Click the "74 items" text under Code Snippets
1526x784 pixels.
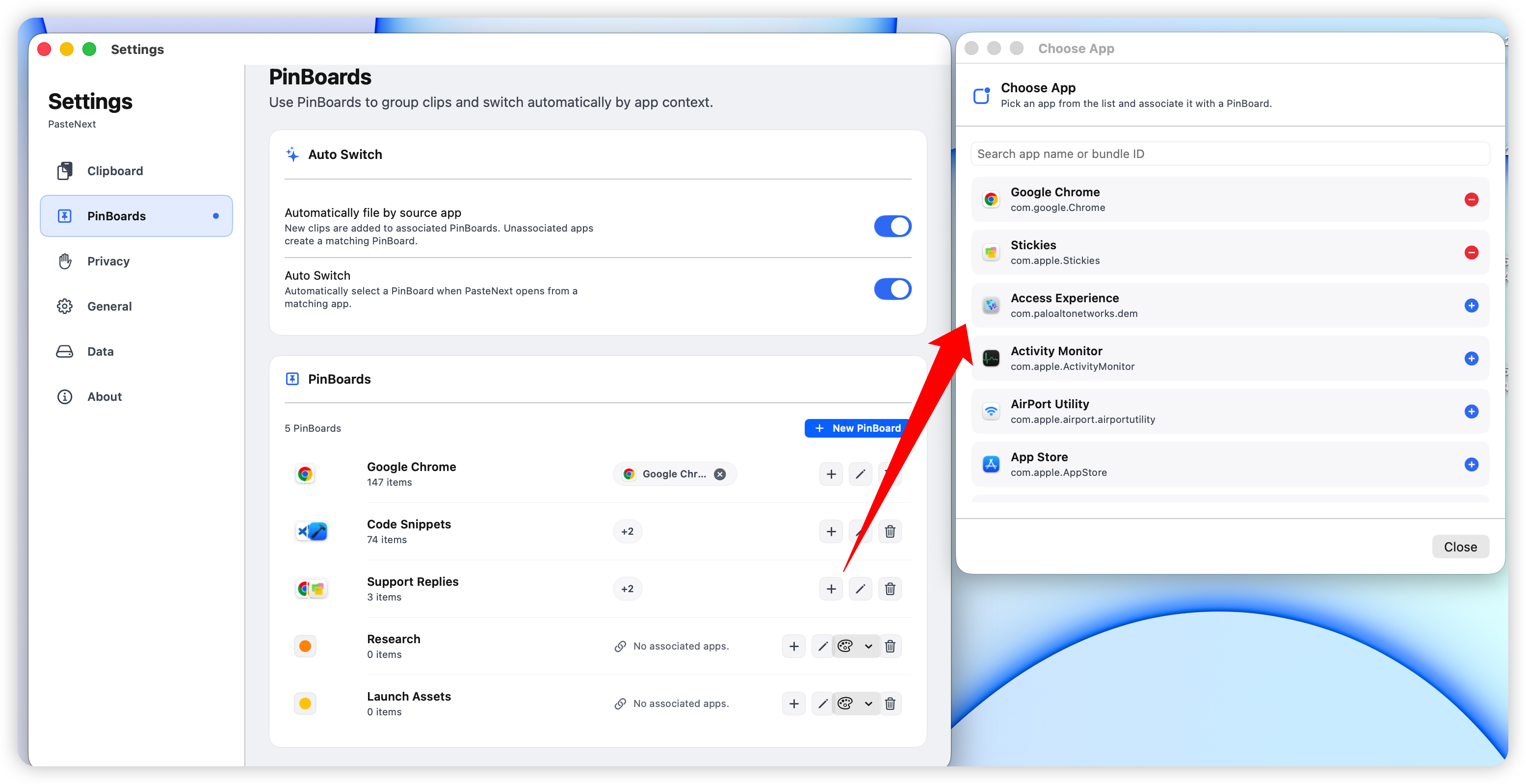[x=387, y=540]
